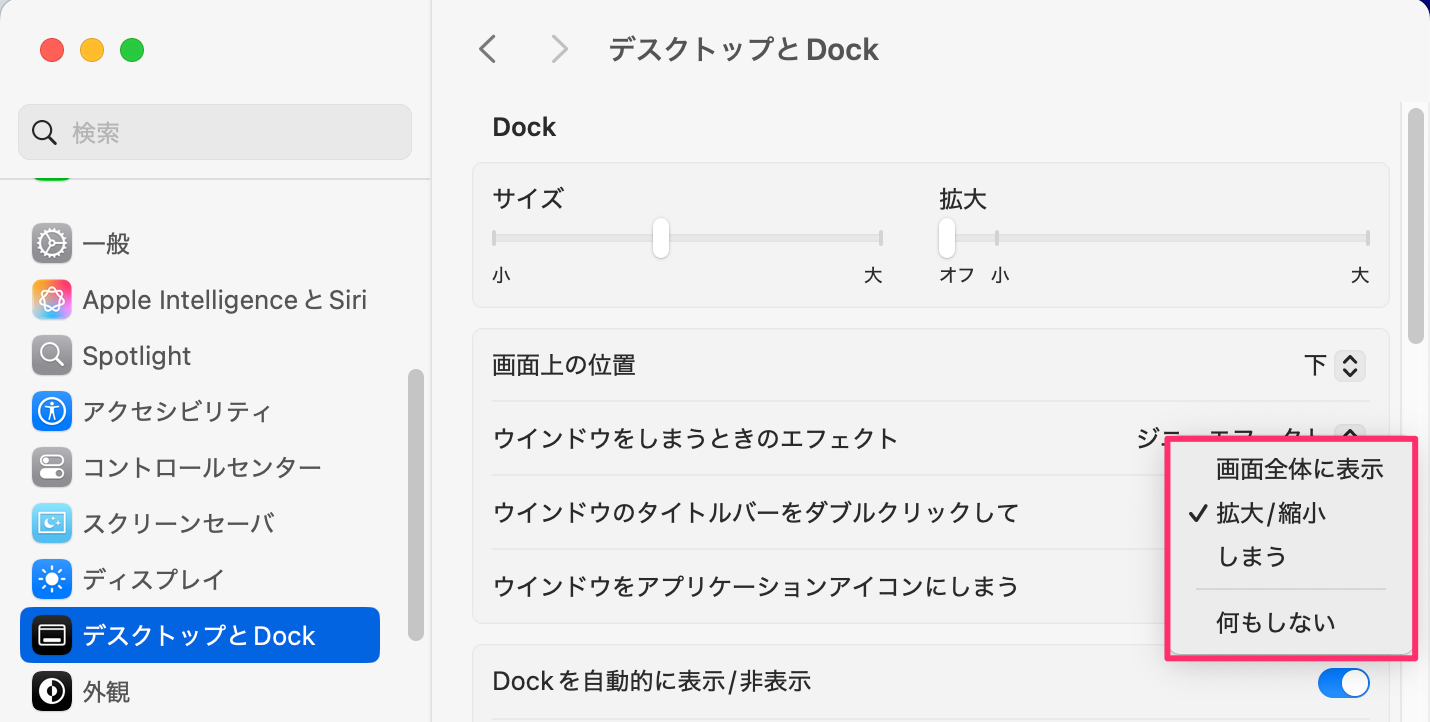Open 外観 (Appearance) settings icon
Screen dimensions: 1430x722
[x=51, y=691]
